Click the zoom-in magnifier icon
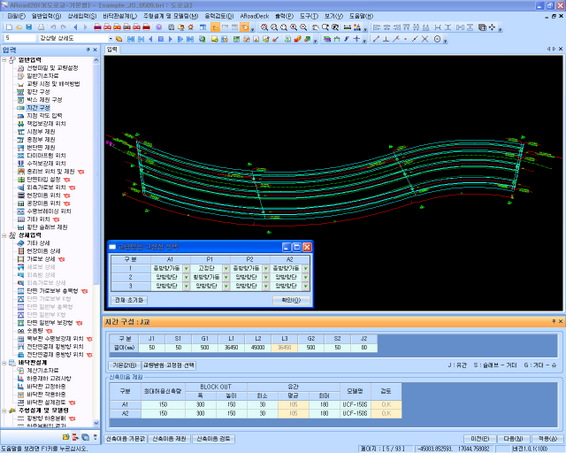The height and width of the screenshot is (453, 566). [x=265, y=27]
